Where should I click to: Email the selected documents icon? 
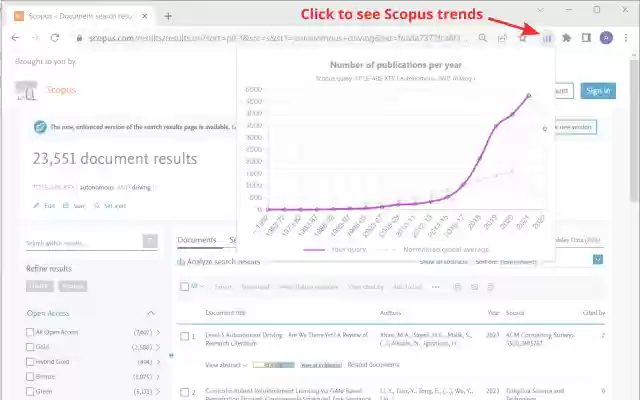click(474, 287)
